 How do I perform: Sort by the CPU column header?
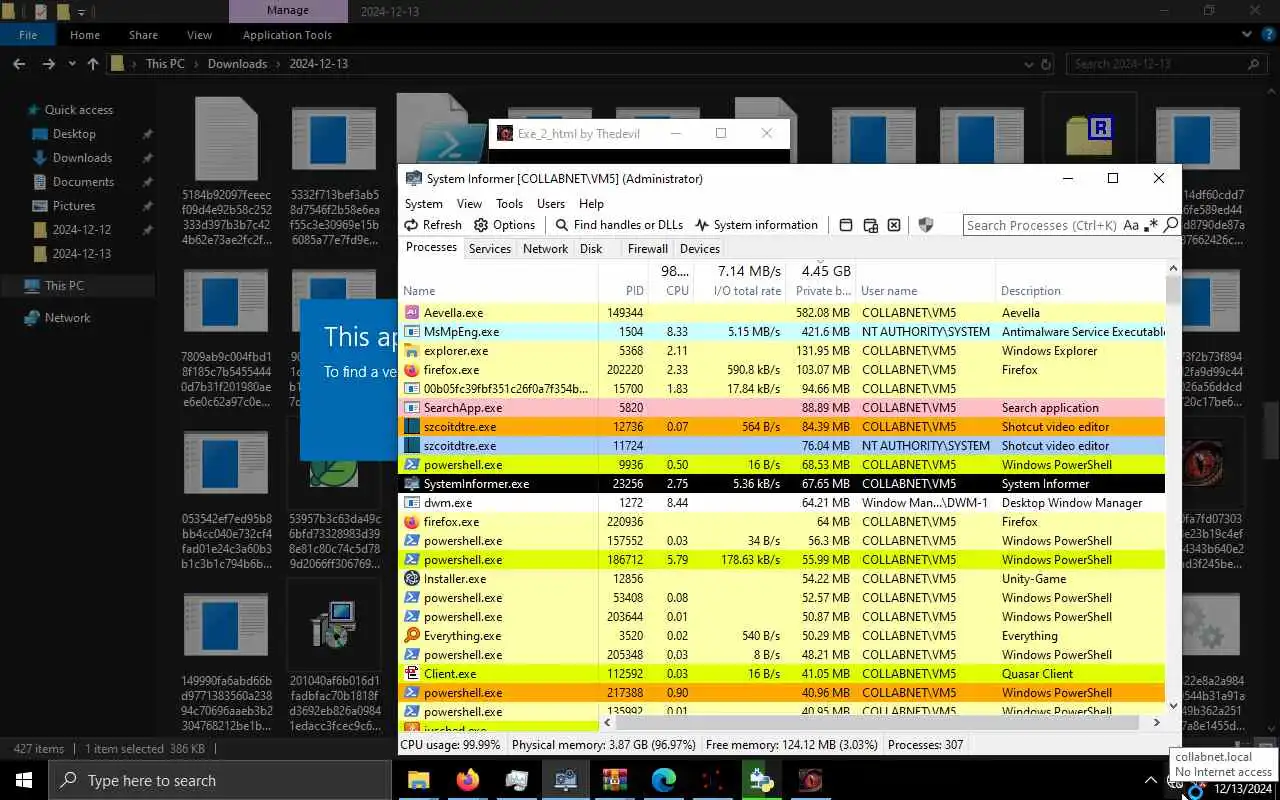(677, 291)
